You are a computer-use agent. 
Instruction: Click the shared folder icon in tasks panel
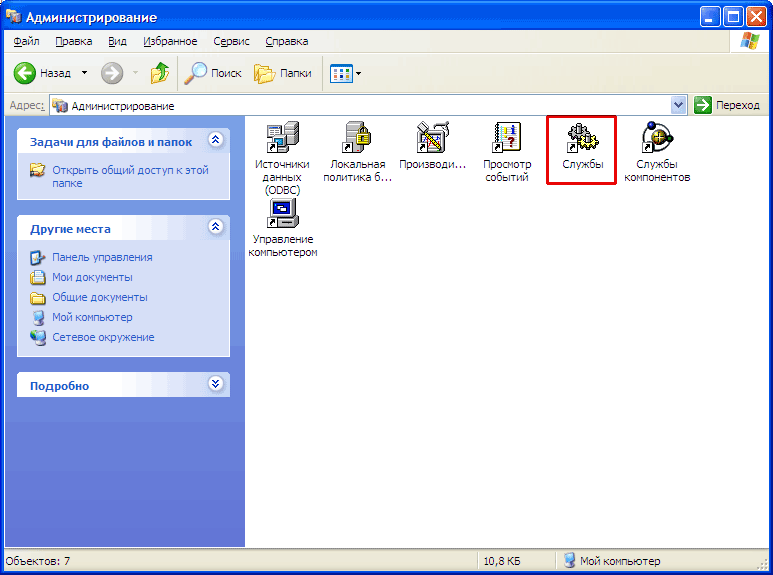[x=37, y=170]
